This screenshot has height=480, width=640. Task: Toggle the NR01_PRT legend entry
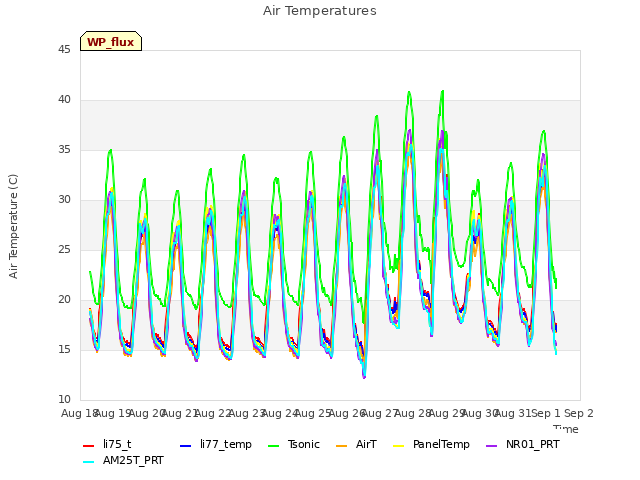pos(522,444)
